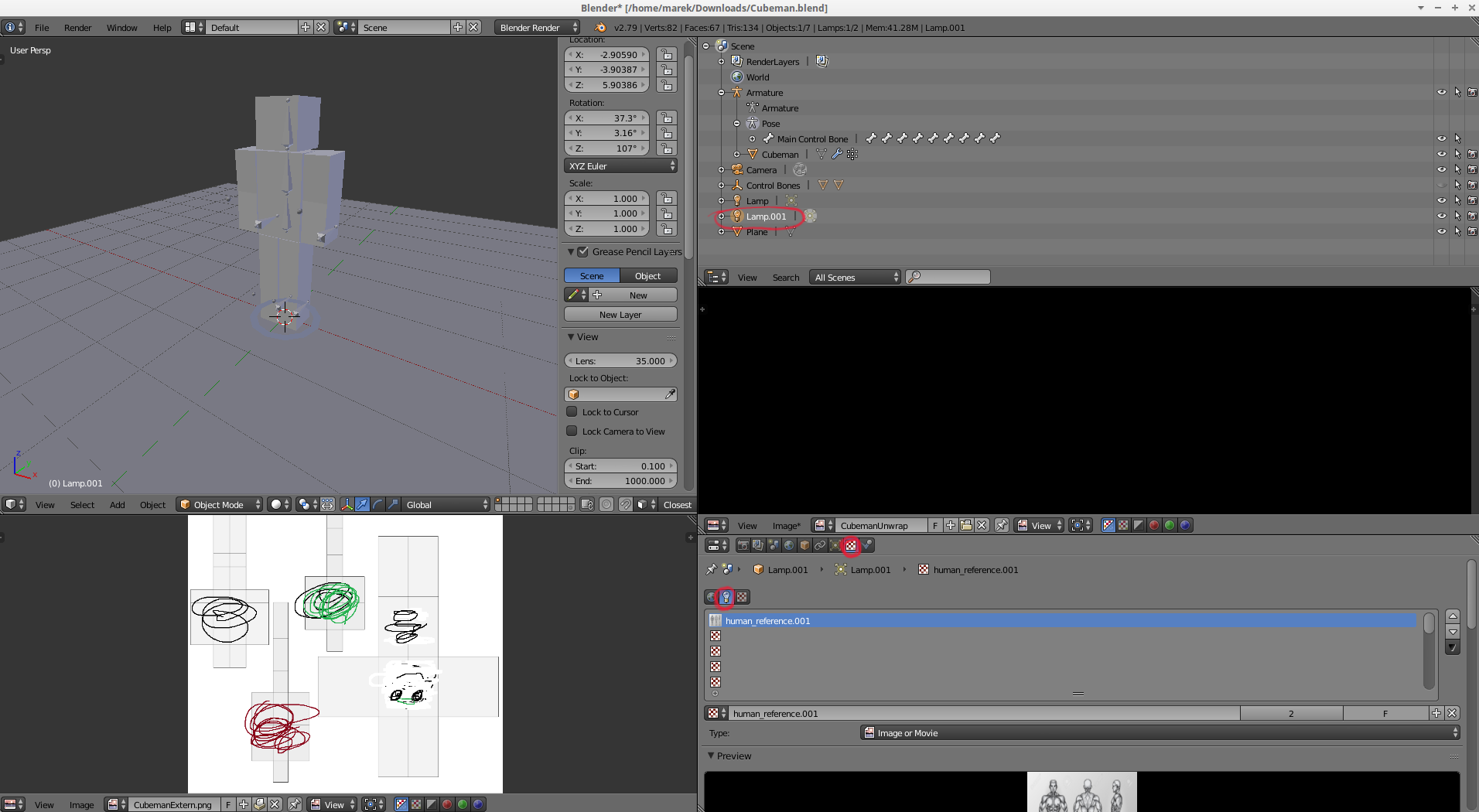Enable Lock to Cursor checkbox
Screen dimensions: 1479x812
(x=572, y=411)
